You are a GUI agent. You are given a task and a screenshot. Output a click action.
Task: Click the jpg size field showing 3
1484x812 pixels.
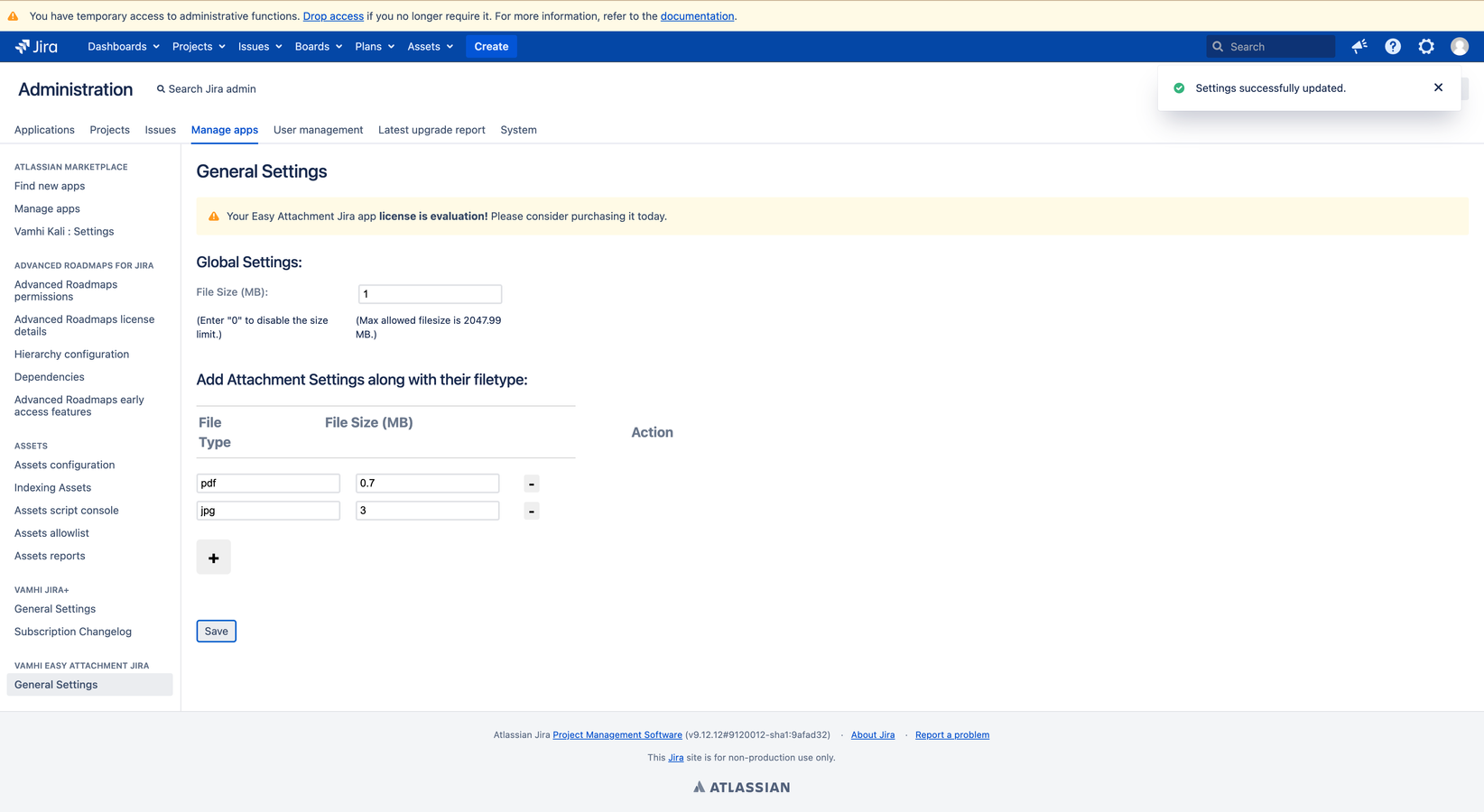click(427, 511)
